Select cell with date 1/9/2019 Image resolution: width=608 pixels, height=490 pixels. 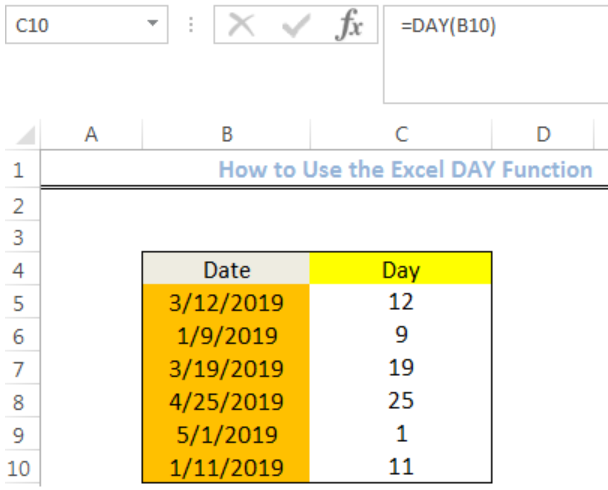[x=226, y=335]
